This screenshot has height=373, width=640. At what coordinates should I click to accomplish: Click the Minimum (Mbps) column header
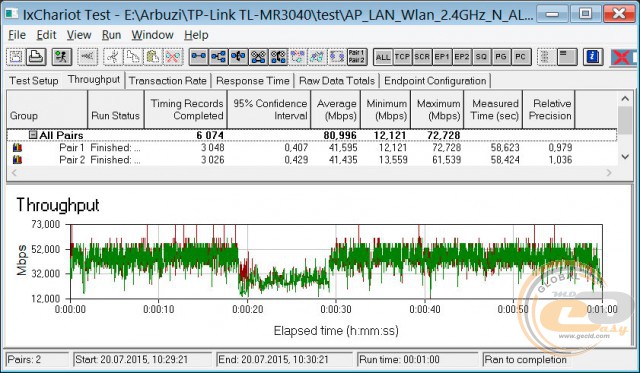[386, 109]
